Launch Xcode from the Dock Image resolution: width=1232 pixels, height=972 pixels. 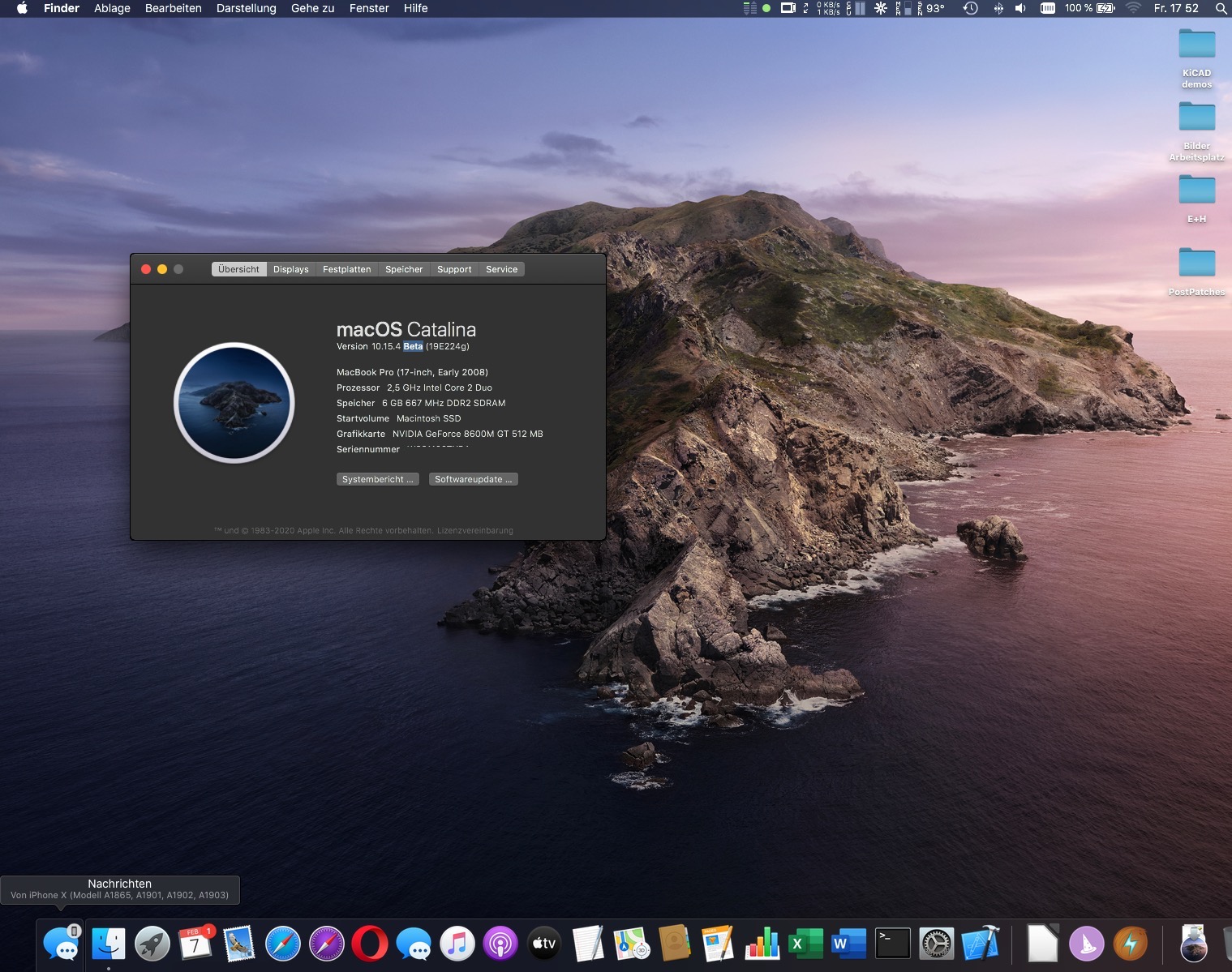click(980, 944)
